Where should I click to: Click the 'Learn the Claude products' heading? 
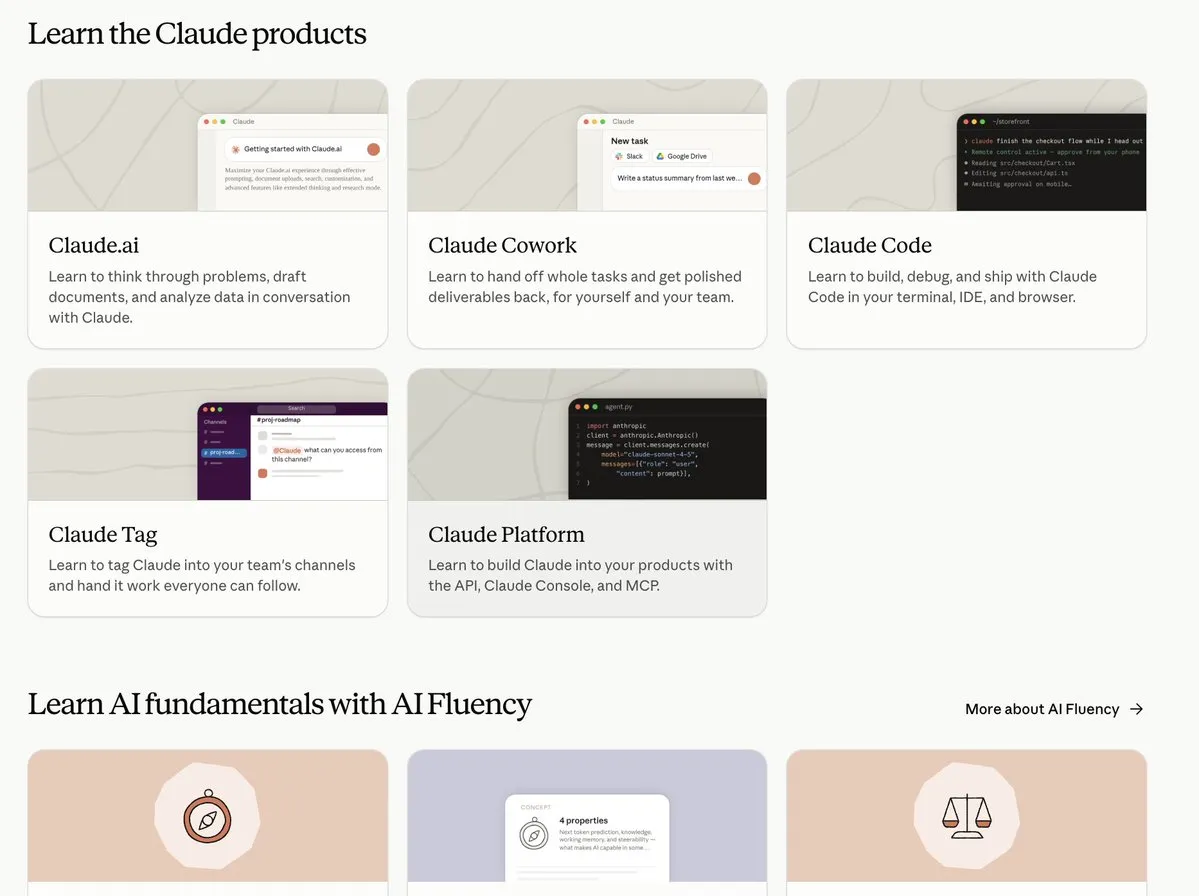[197, 34]
